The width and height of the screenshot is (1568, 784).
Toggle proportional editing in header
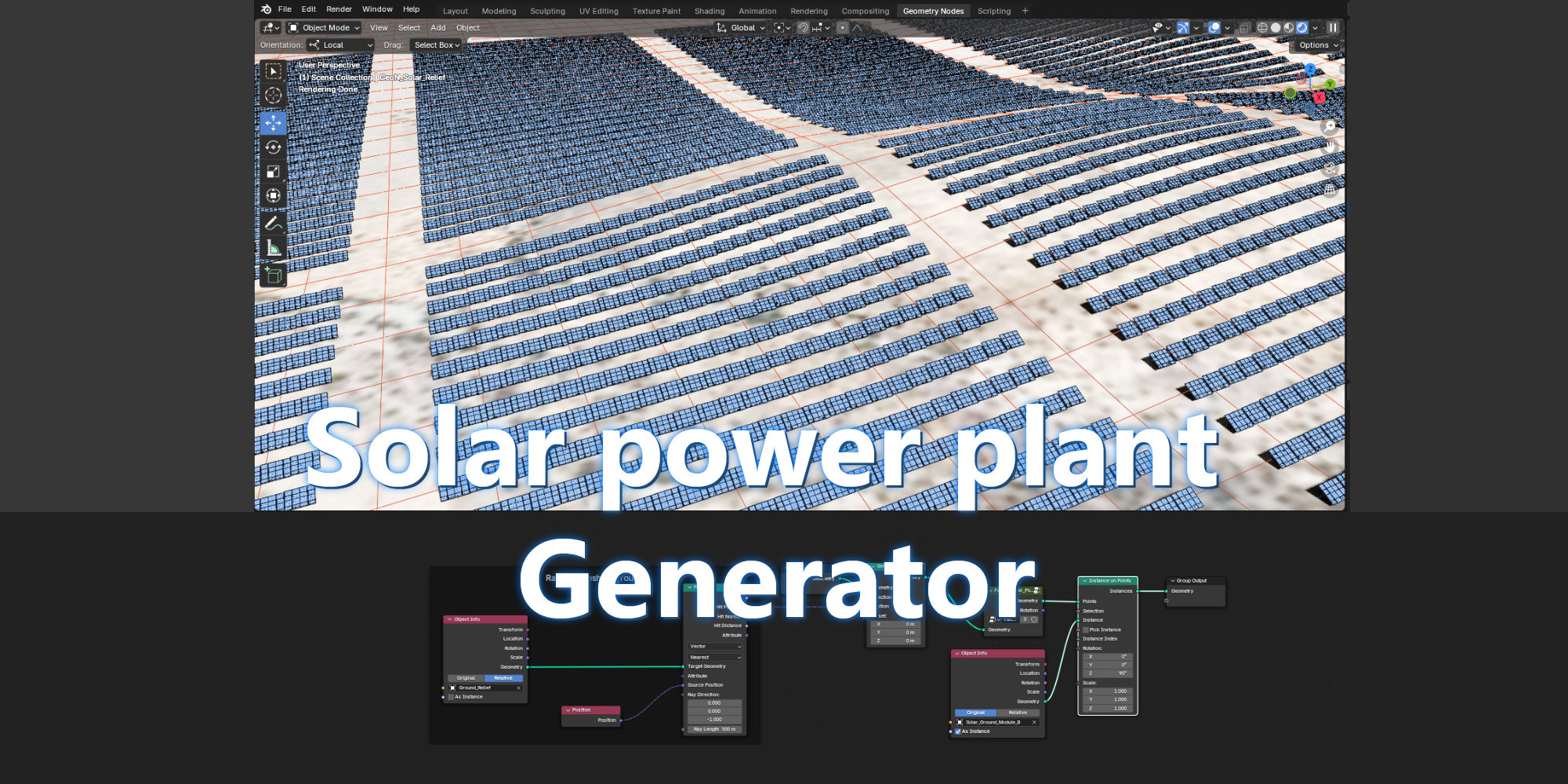[842, 27]
